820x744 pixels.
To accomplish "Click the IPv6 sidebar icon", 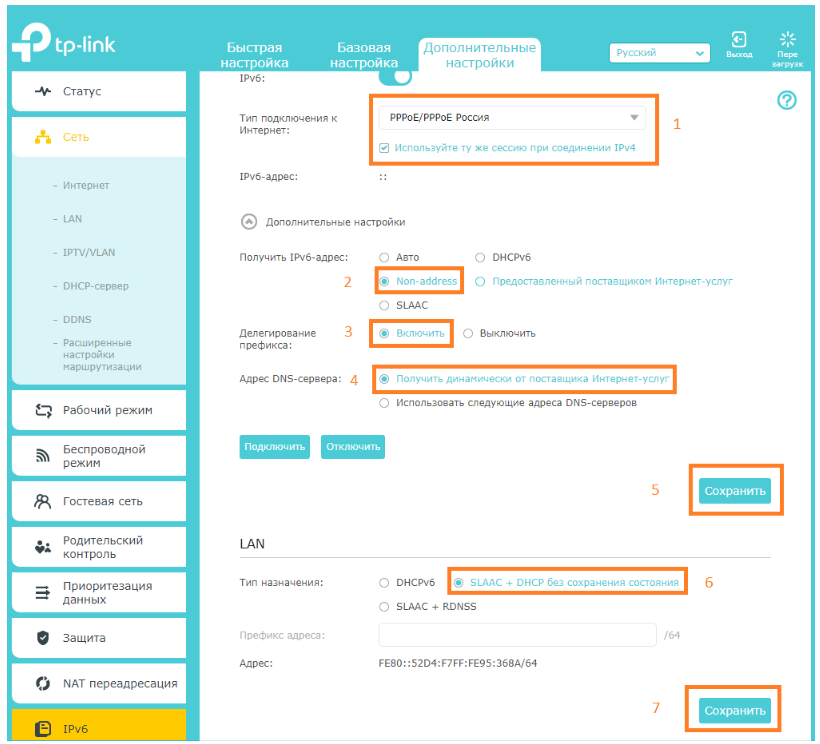I will pos(43,728).
